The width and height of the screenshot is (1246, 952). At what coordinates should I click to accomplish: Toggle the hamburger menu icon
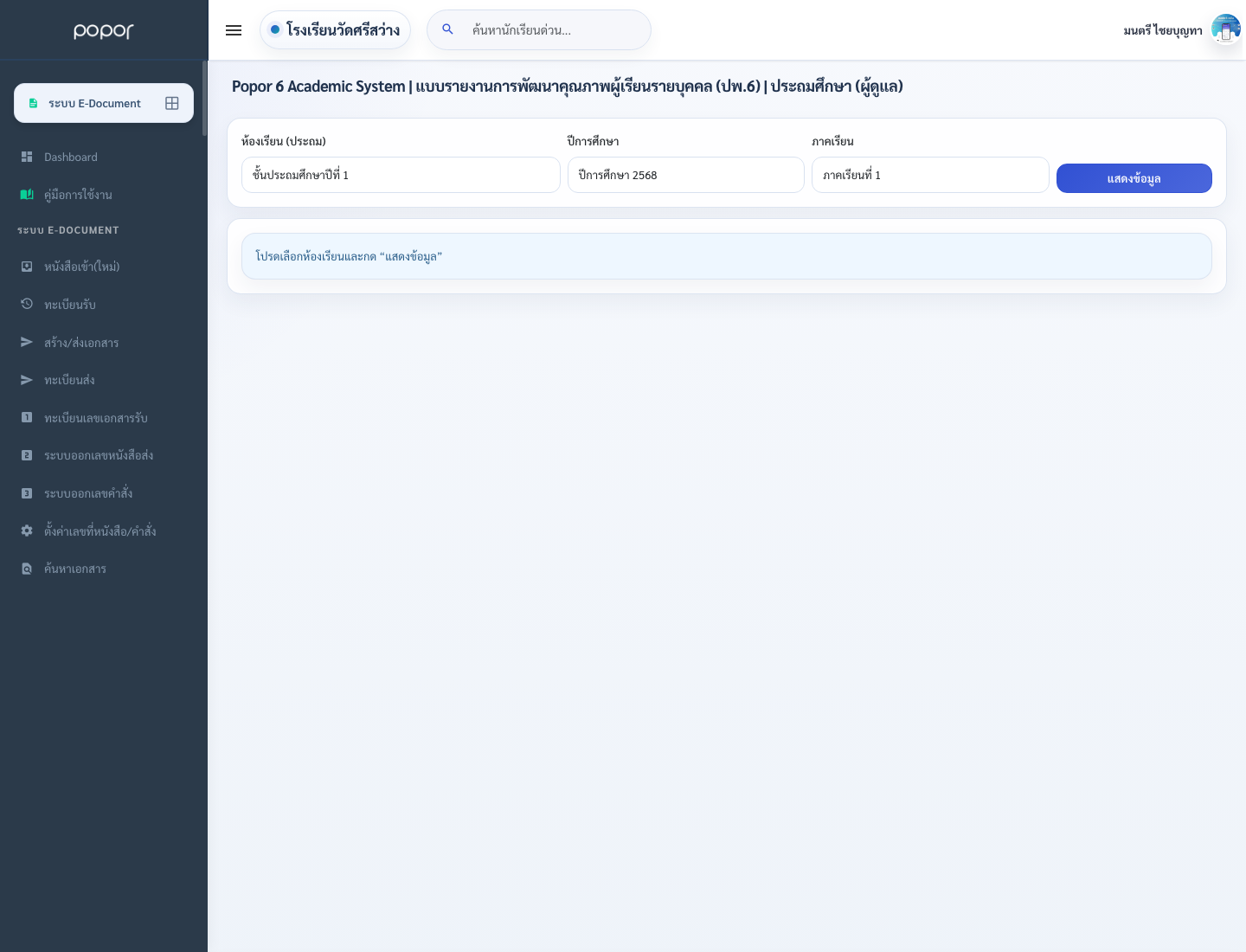click(234, 30)
